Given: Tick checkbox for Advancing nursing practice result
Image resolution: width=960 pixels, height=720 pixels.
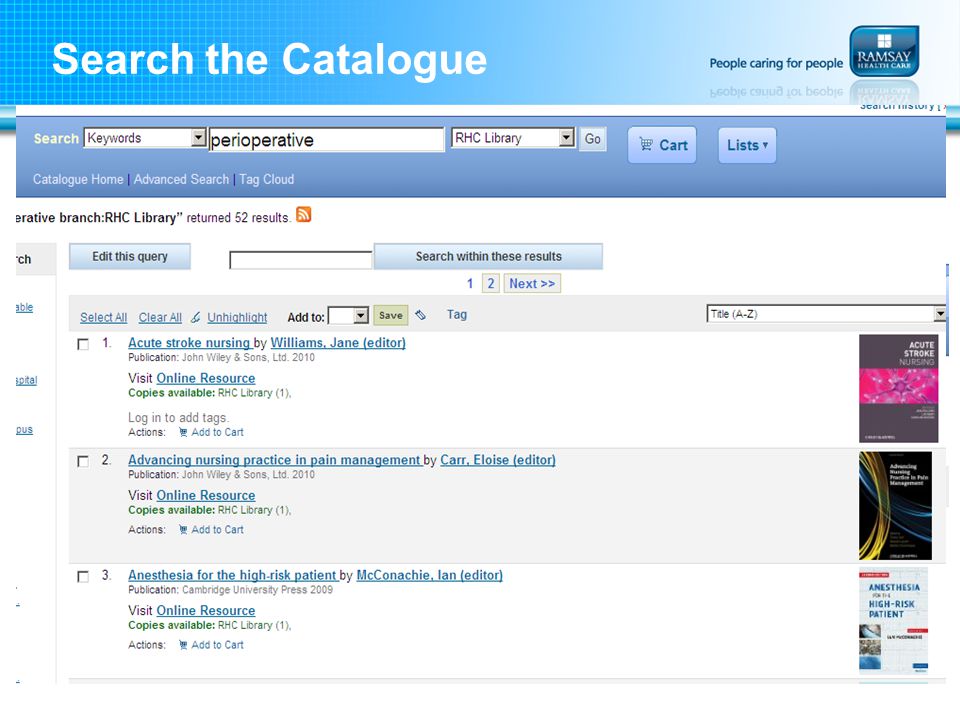Looking at the screenshot, I should coord(83,461).
